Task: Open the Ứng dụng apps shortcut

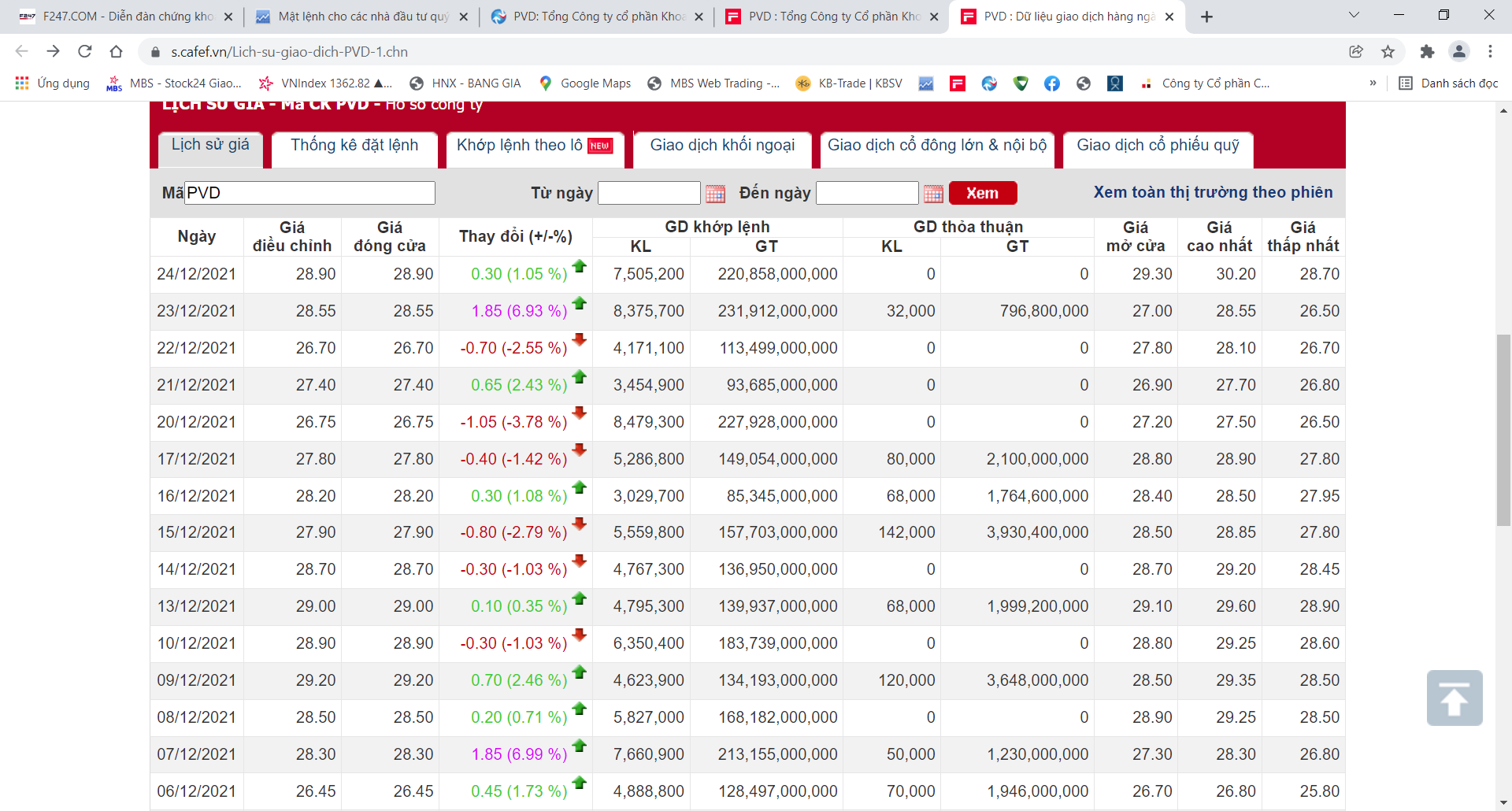Action: pyautogui.click(x=52, y=83)
